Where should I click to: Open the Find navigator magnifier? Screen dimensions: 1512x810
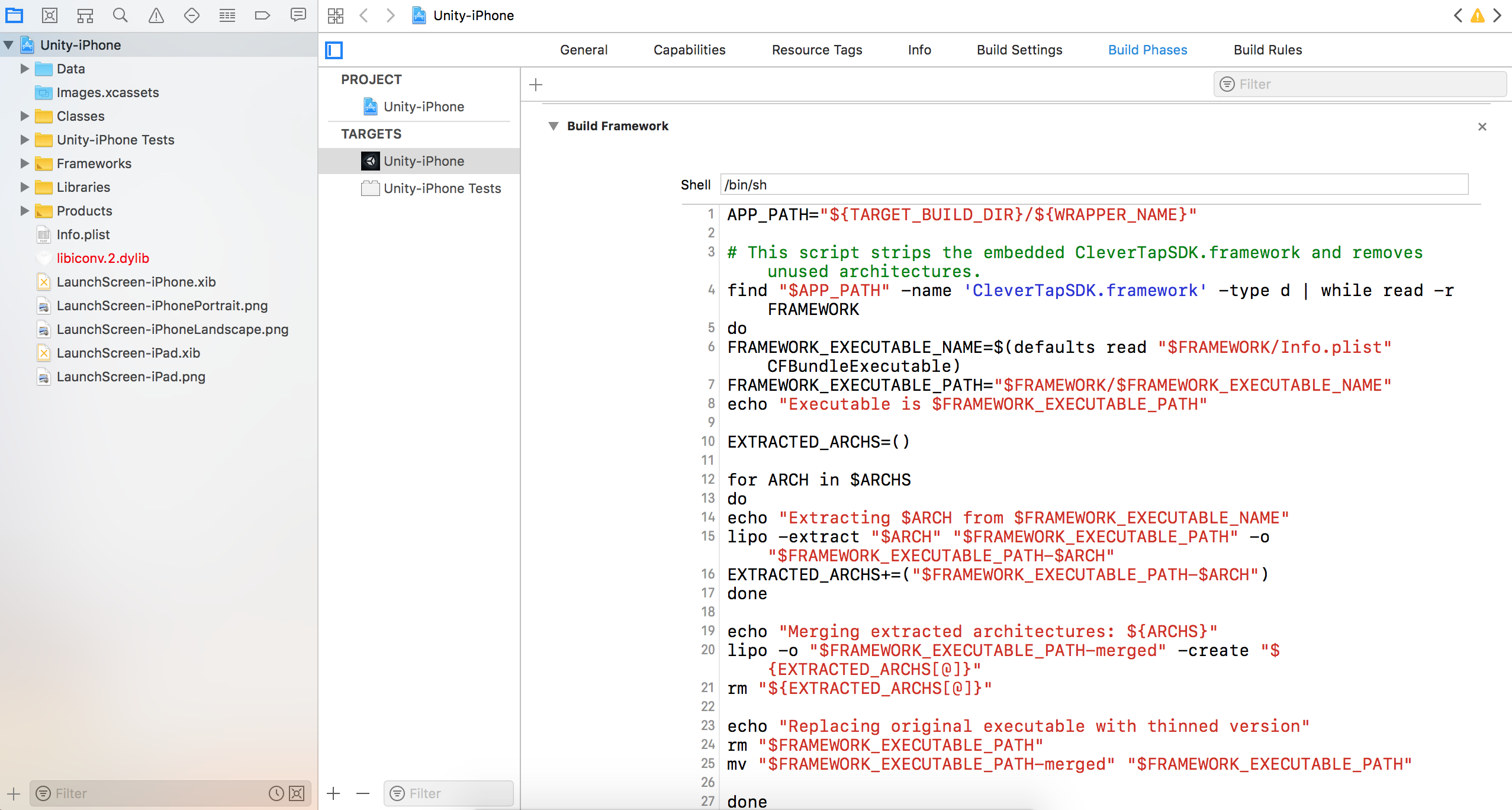[120, 15]
